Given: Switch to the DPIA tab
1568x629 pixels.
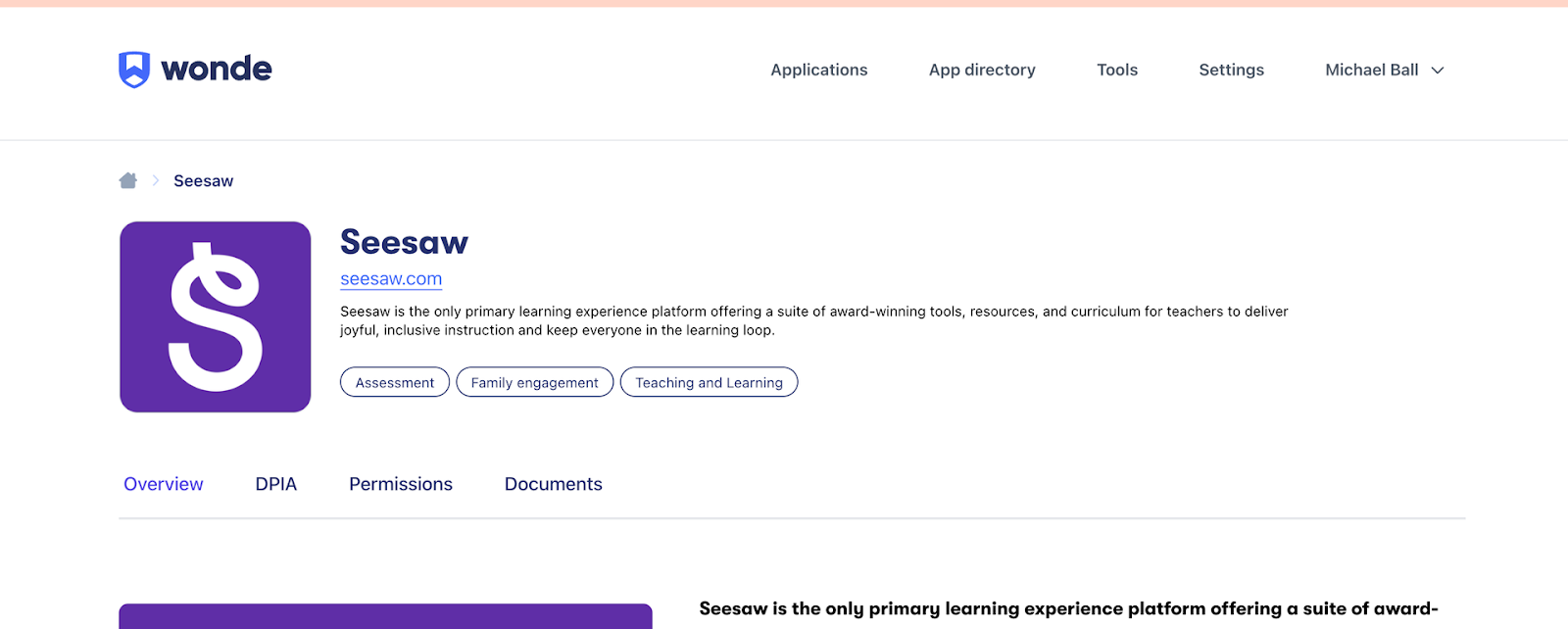Looking at the screenshot, I should click(x=275, y=484).
